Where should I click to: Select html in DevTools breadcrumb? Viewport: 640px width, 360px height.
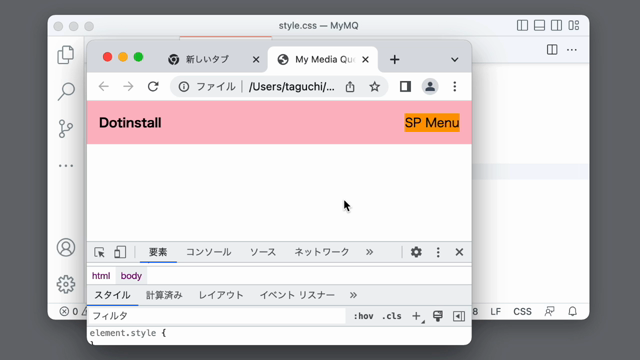(x=101, y=276)
